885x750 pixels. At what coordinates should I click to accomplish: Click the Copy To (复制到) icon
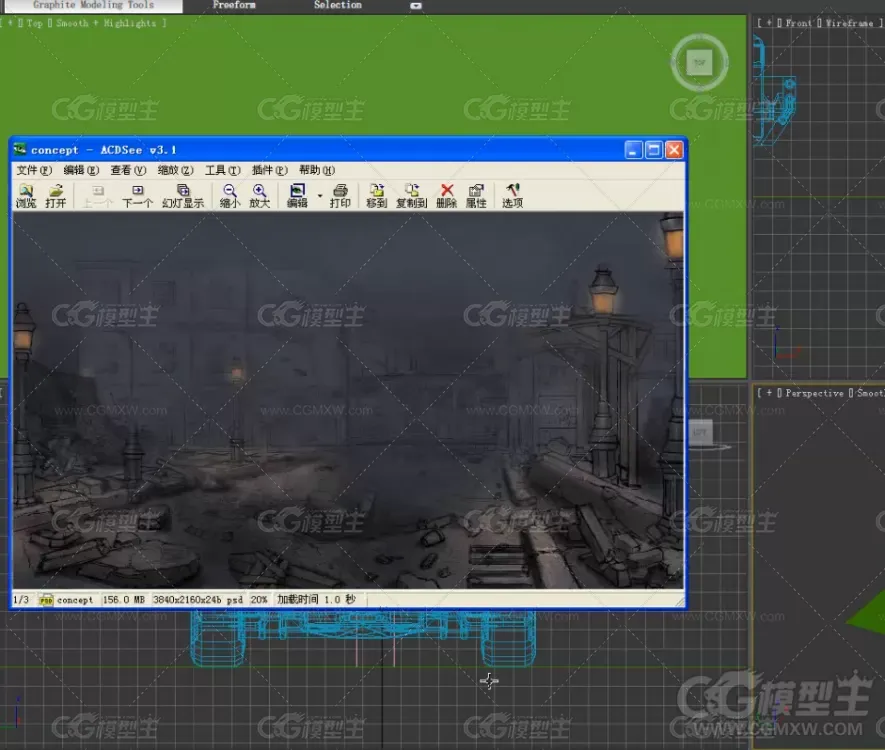[411, 196]
